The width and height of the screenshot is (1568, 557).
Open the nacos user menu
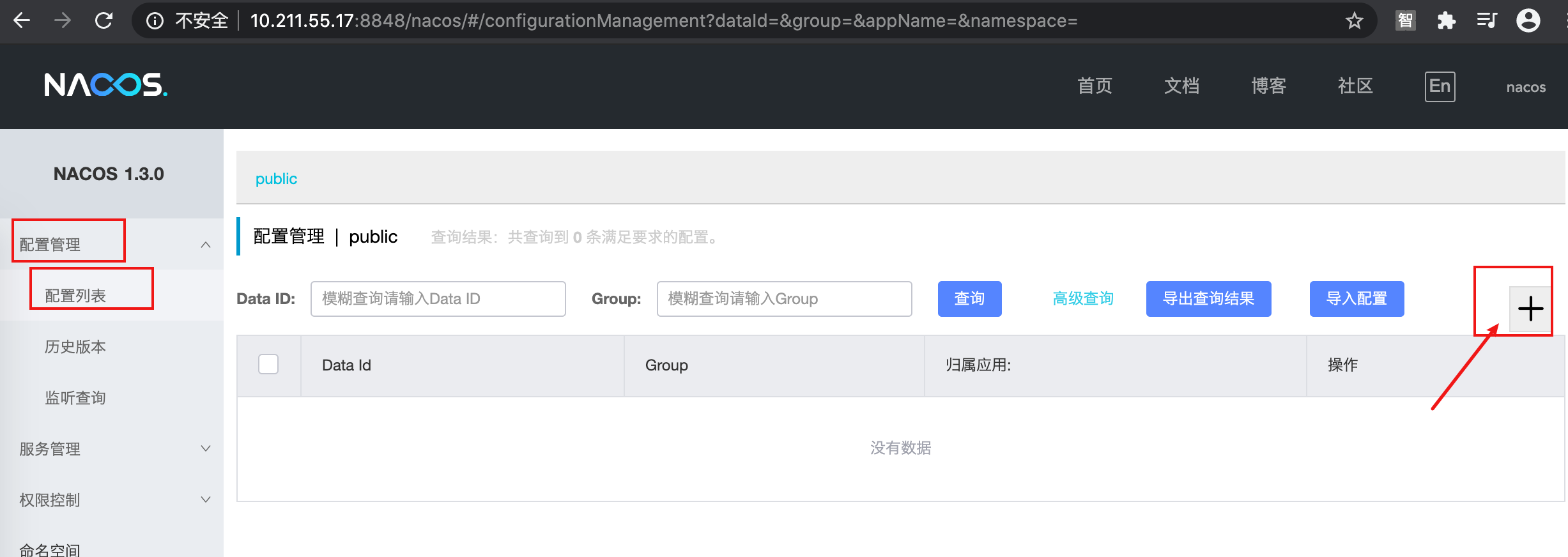[x=1526, y=88]
